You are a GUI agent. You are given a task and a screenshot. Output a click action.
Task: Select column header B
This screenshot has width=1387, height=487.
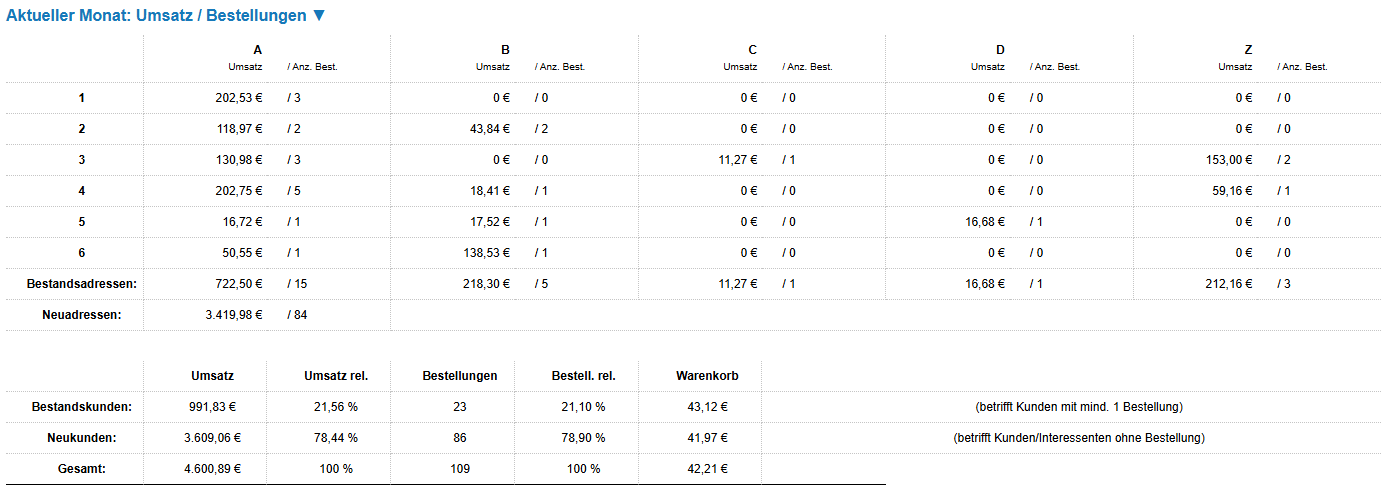pos(506,50)
